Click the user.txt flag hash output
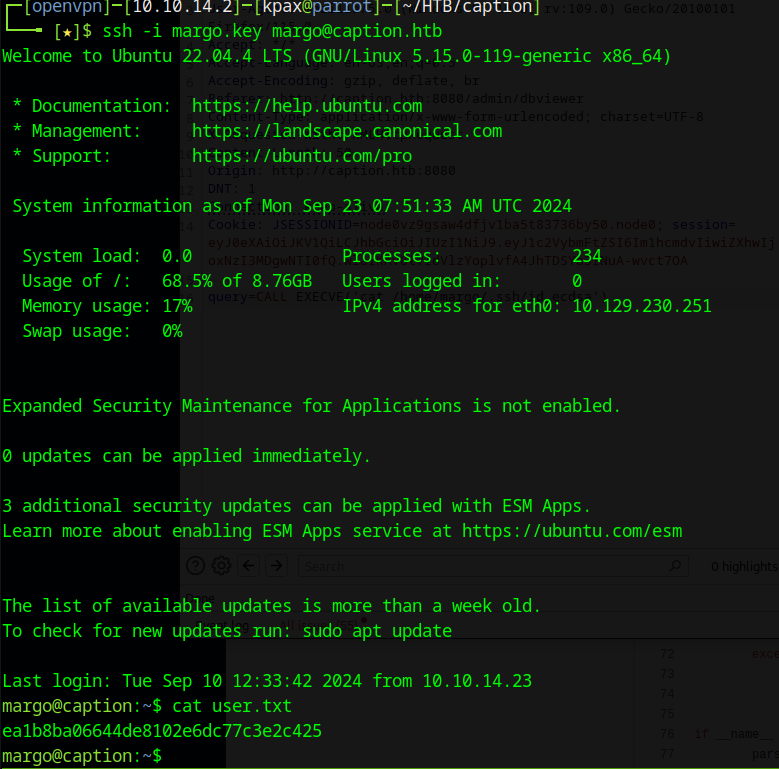Screen dimensions: 779x769 point(162,731)
